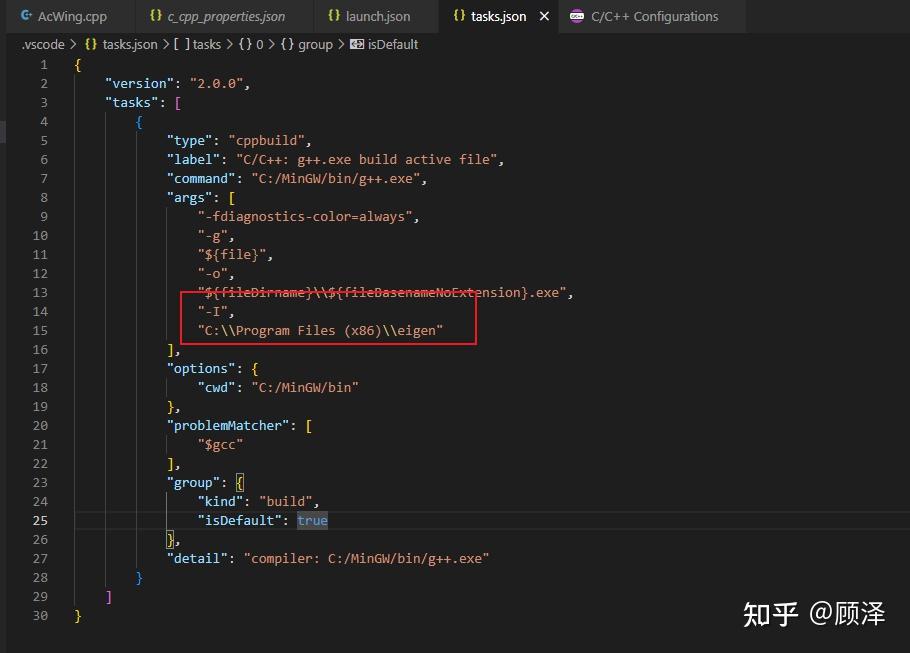Image resolution: width=910 pixels, height=653 pixels.
Task: Open the launch.json tab
Action: tap(369, 16)
